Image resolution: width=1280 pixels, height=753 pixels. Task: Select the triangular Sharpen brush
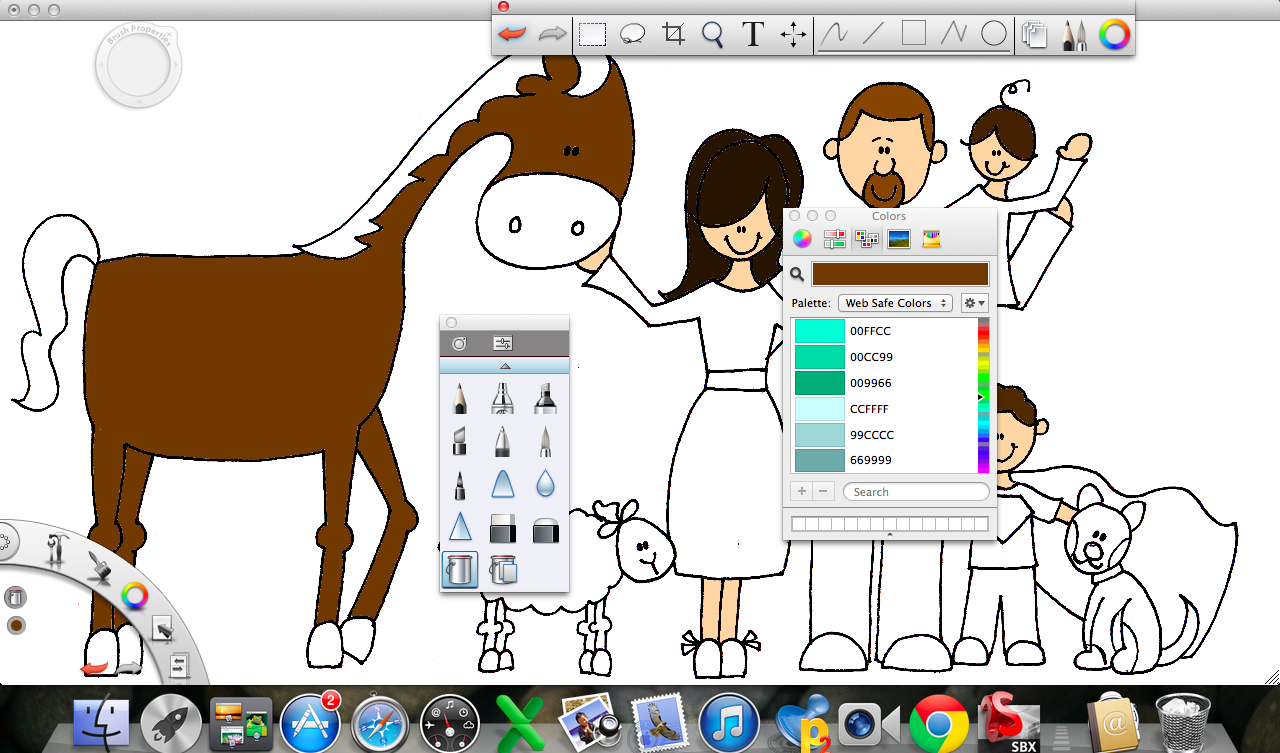pos(459,527)
